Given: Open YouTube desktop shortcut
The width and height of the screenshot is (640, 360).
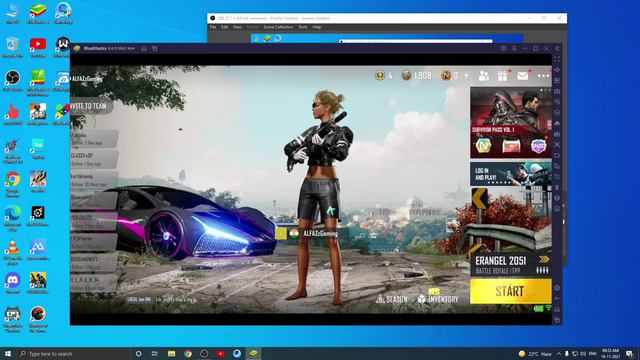Looking at the screenshot, I should point(38,48).
